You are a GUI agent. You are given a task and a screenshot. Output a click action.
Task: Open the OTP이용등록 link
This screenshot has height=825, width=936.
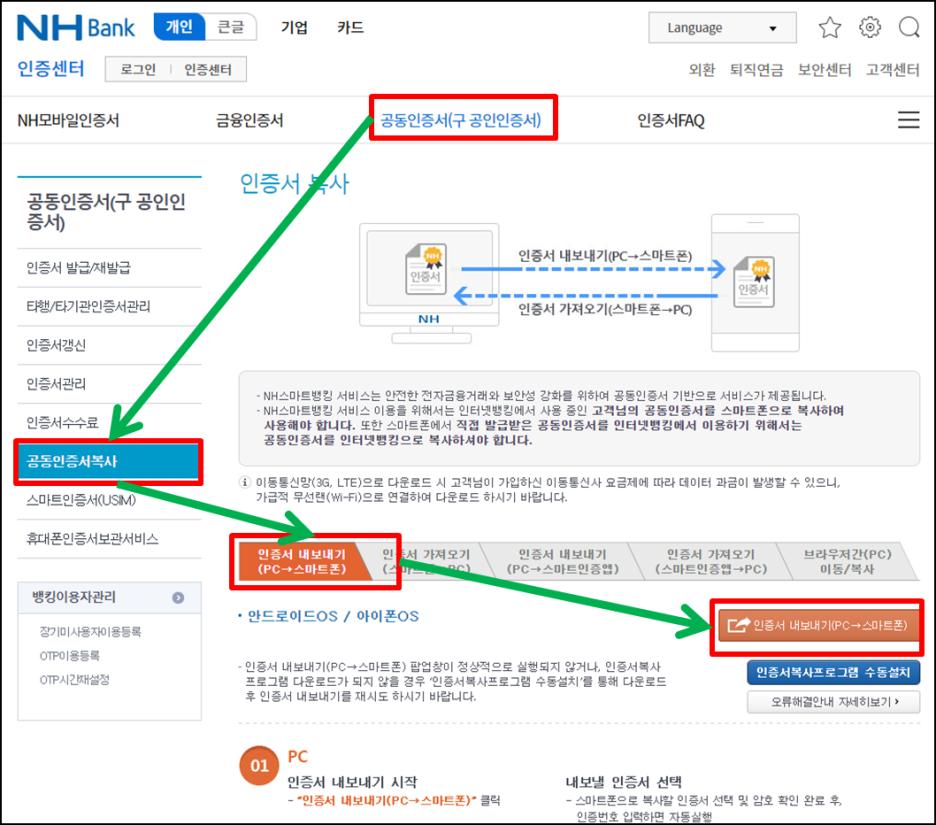(x=69, y=655)
